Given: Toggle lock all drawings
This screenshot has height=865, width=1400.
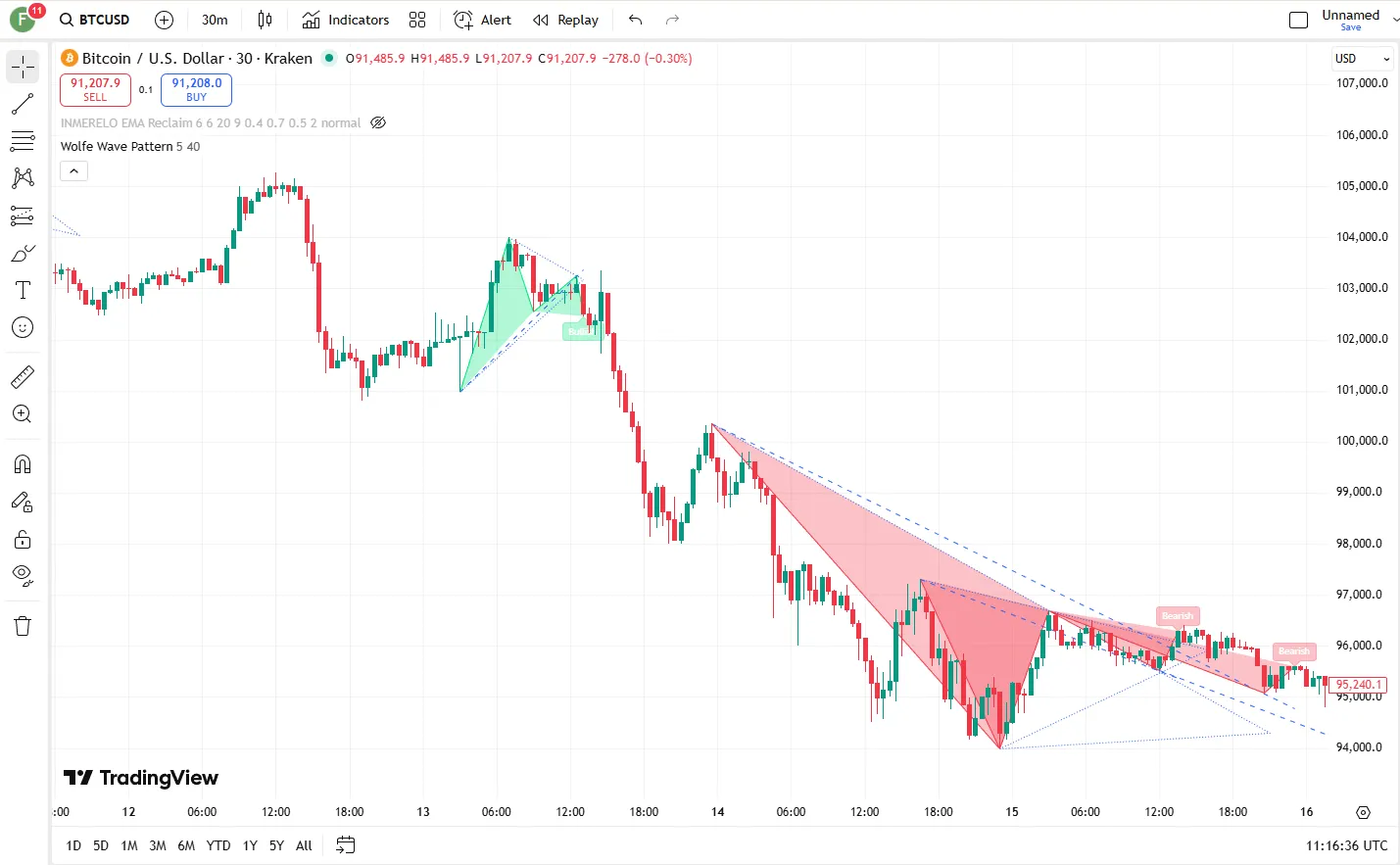Looking at the screenshot, I should (23, 540).
